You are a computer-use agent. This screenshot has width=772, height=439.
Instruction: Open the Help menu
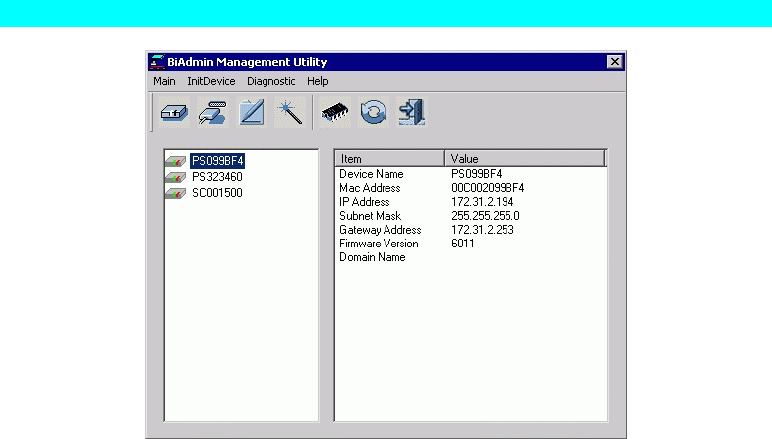(318, 81)
